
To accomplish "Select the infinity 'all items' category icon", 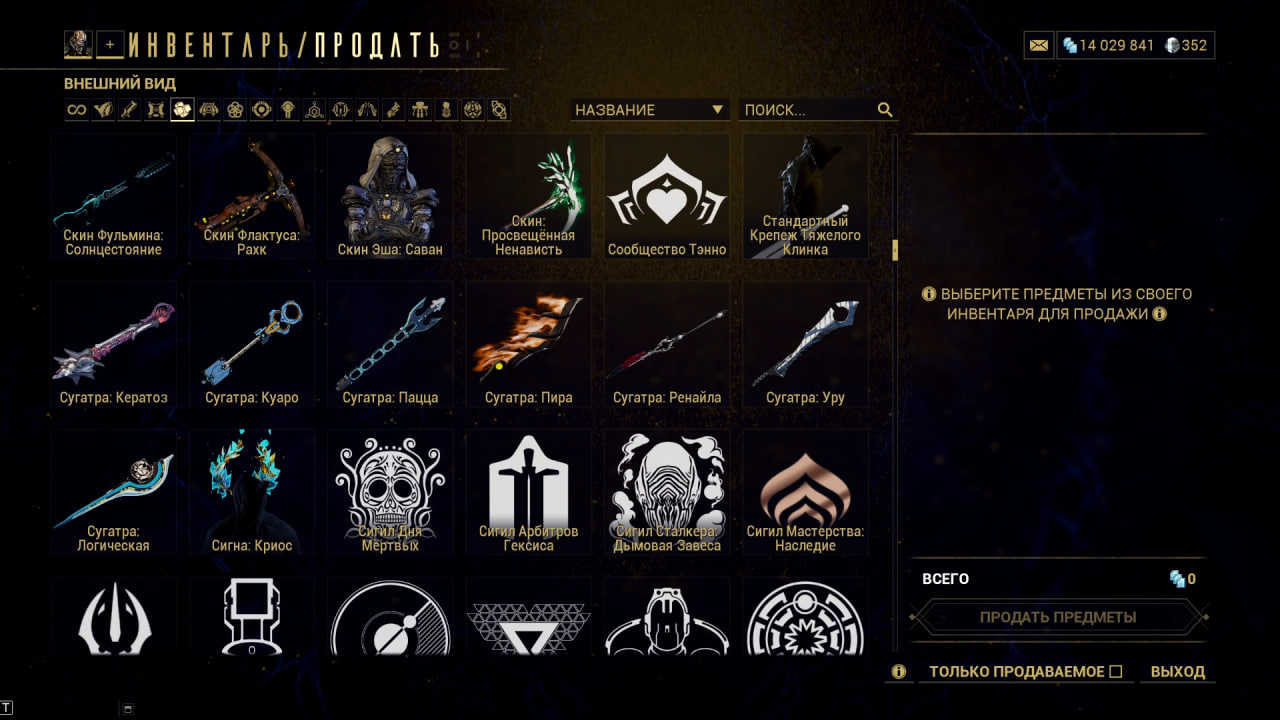I will 77,110.
